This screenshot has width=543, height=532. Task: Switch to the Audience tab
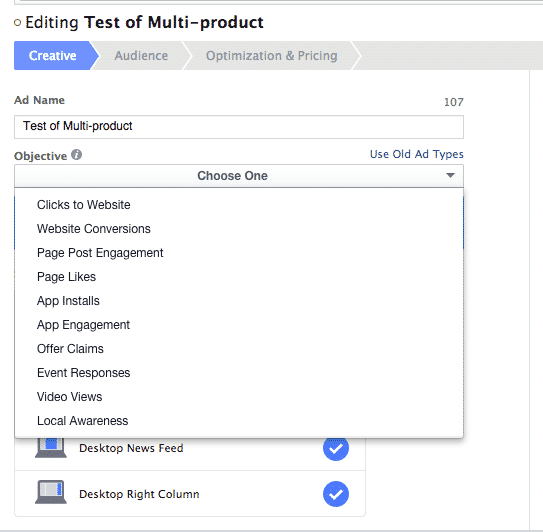coord(141,55)
